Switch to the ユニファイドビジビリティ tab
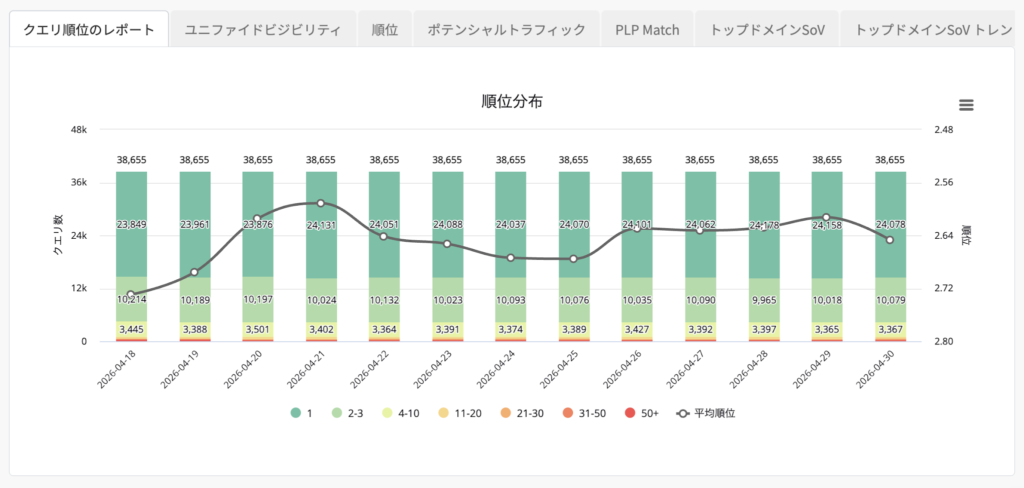This screenshot has height=488, width=1024. coord(263,29)
